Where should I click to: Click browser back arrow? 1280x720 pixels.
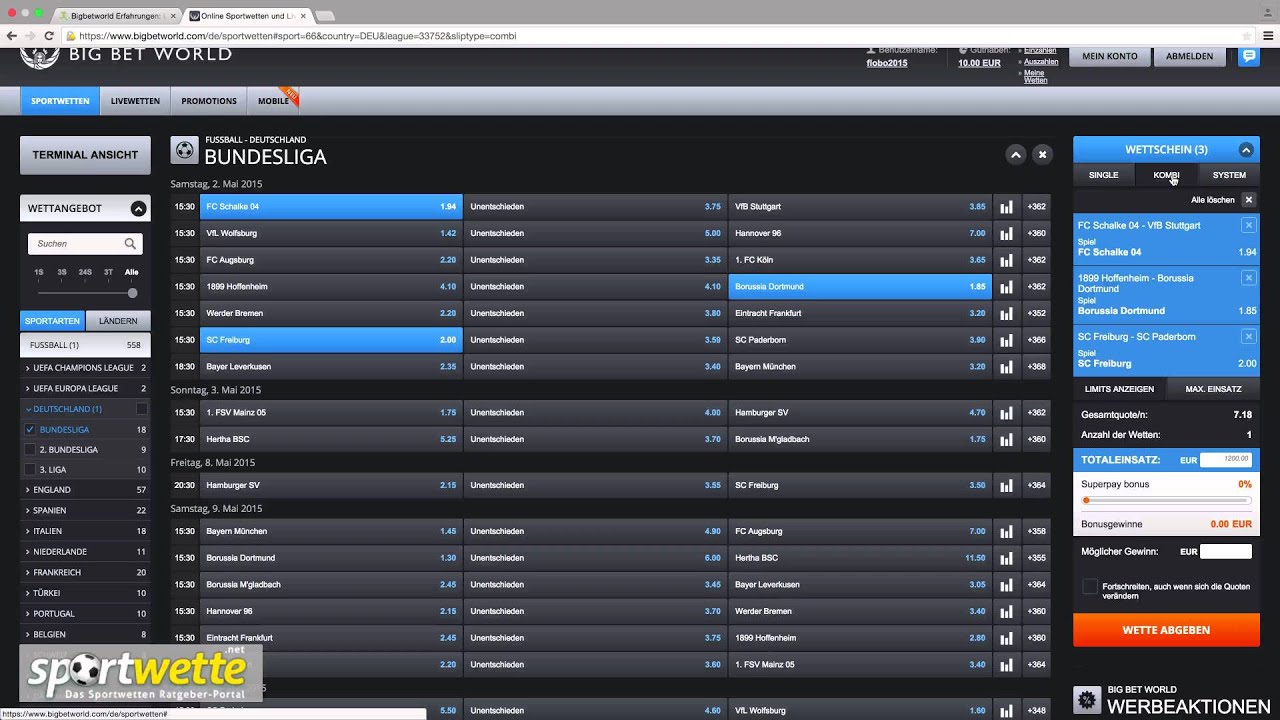(12, 36)
